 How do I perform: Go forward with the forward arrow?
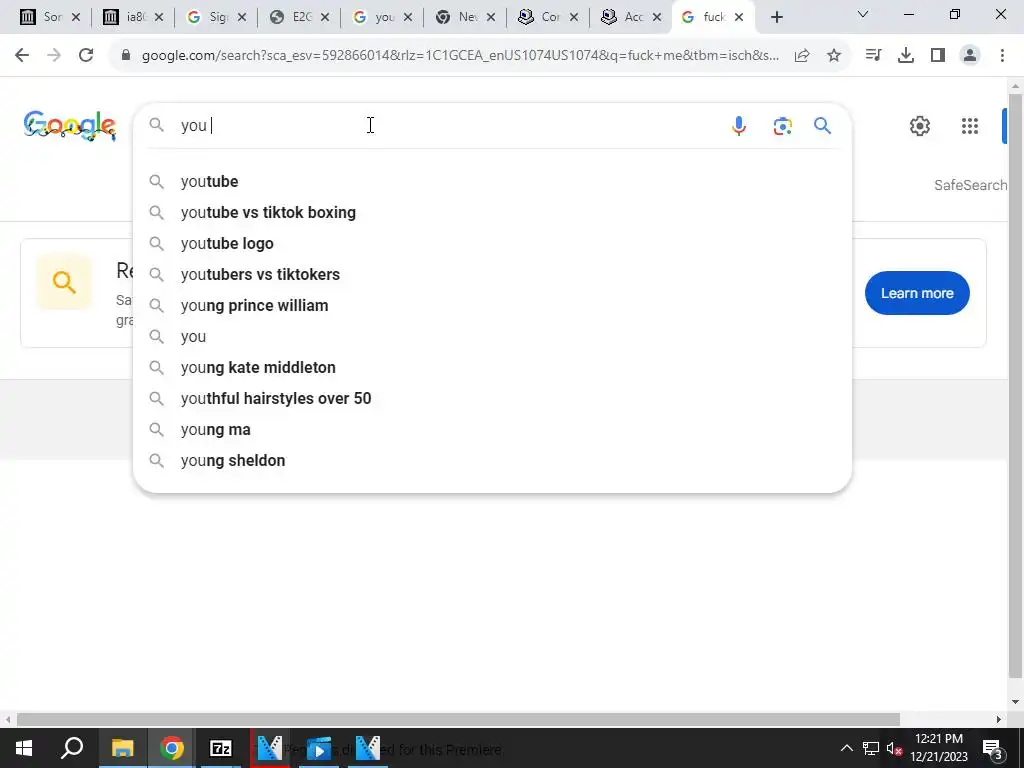(x=54, y=56)
